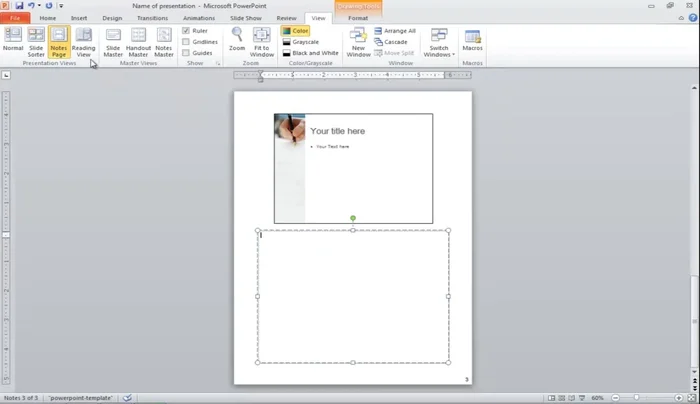Expand the Macros dropdown
700x404 pixels.
pos(472,40)
